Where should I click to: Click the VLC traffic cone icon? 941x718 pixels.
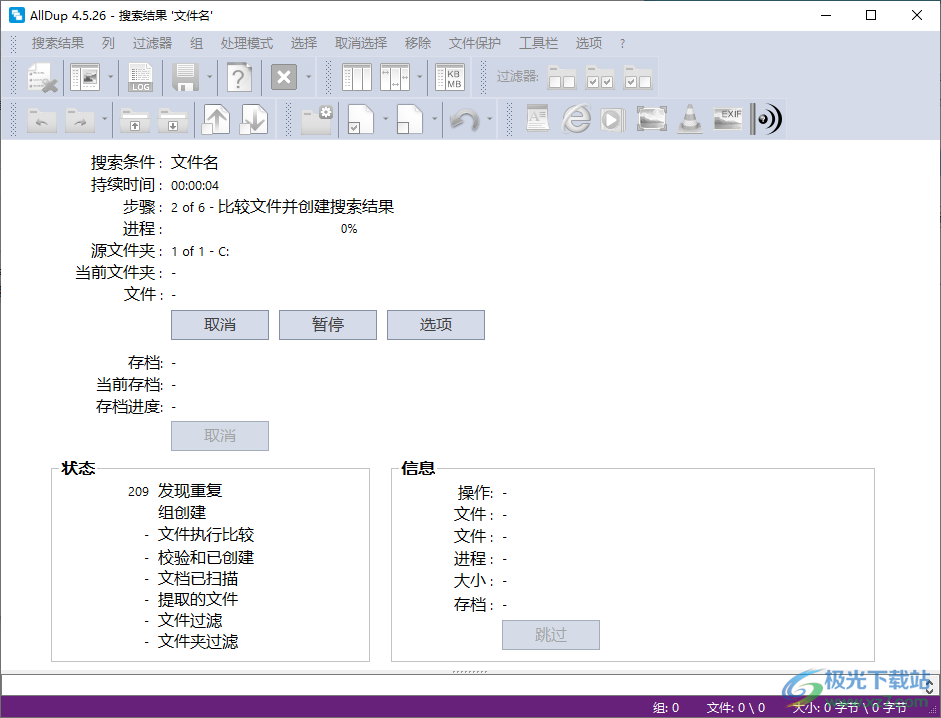(690, 118)
